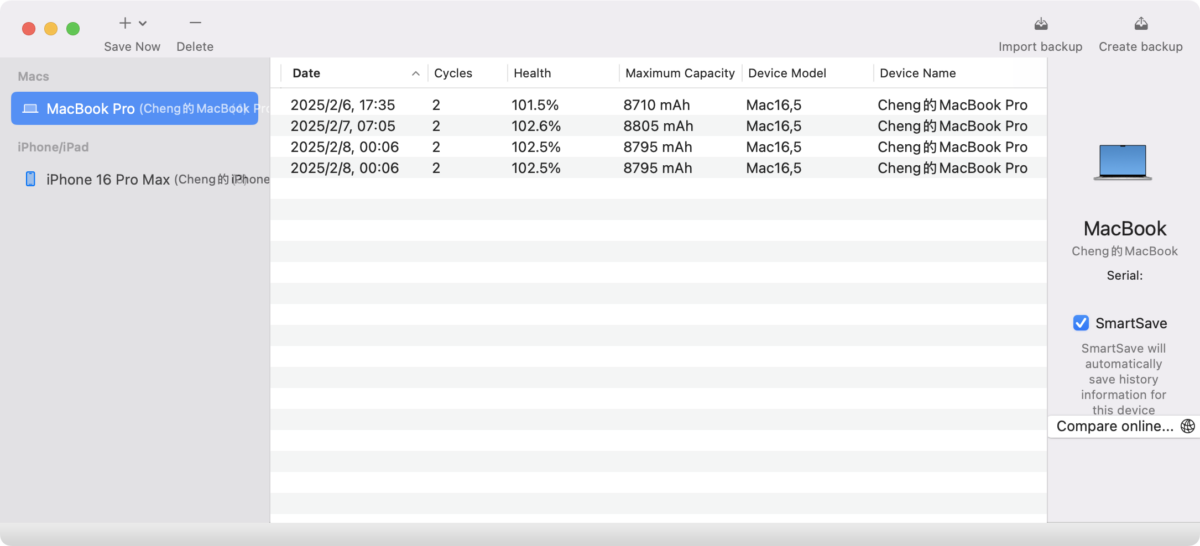
Task: Click the globe icon next to Compare online
Action: tap(1187, 426)
